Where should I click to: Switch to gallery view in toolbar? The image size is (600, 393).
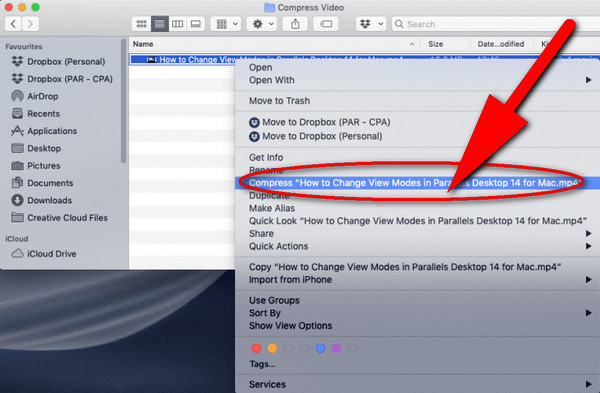196,24
